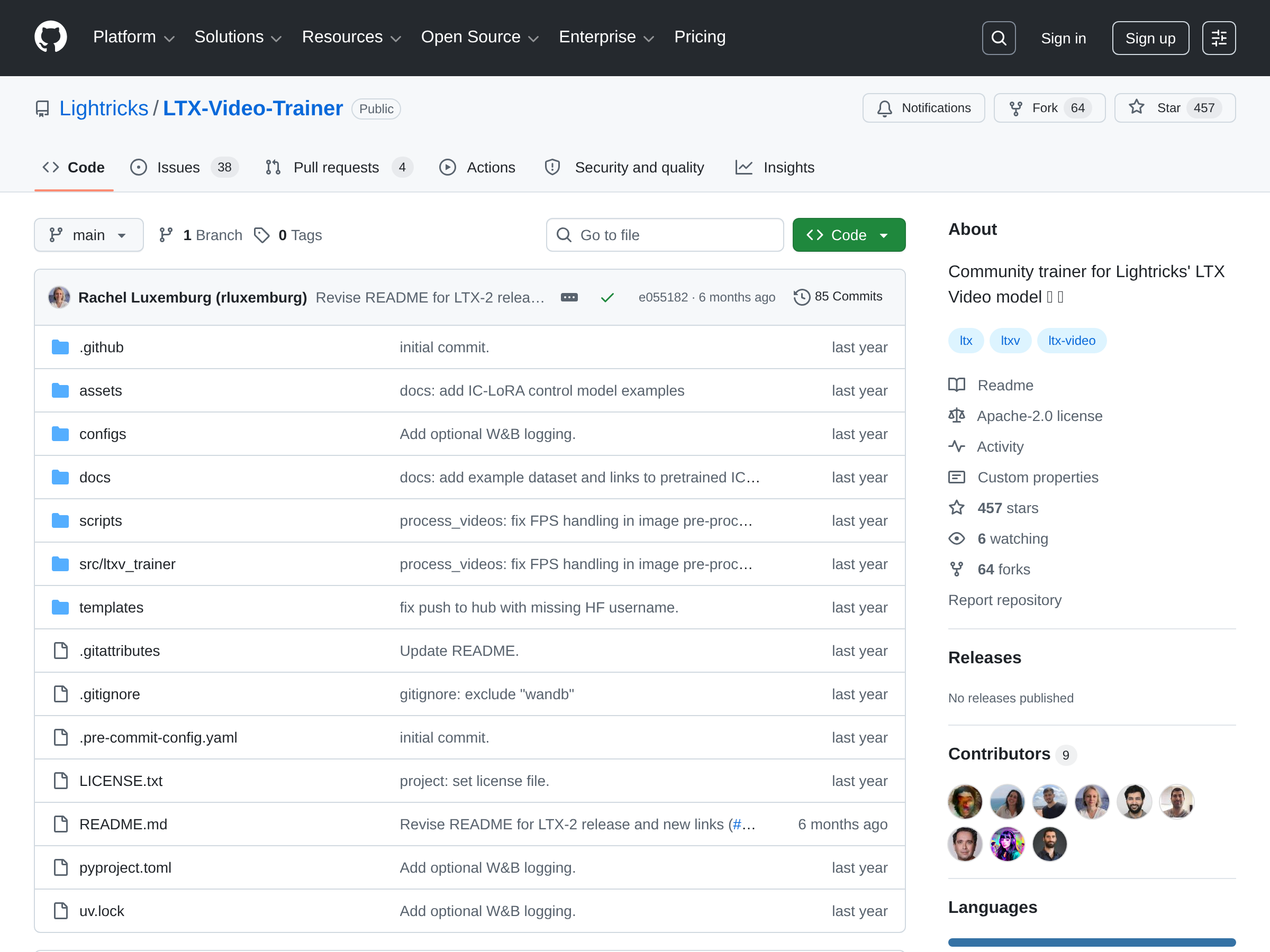Open the Insights tab
The height and width of the screenshot is (952, 1270).
coord(775,168)
